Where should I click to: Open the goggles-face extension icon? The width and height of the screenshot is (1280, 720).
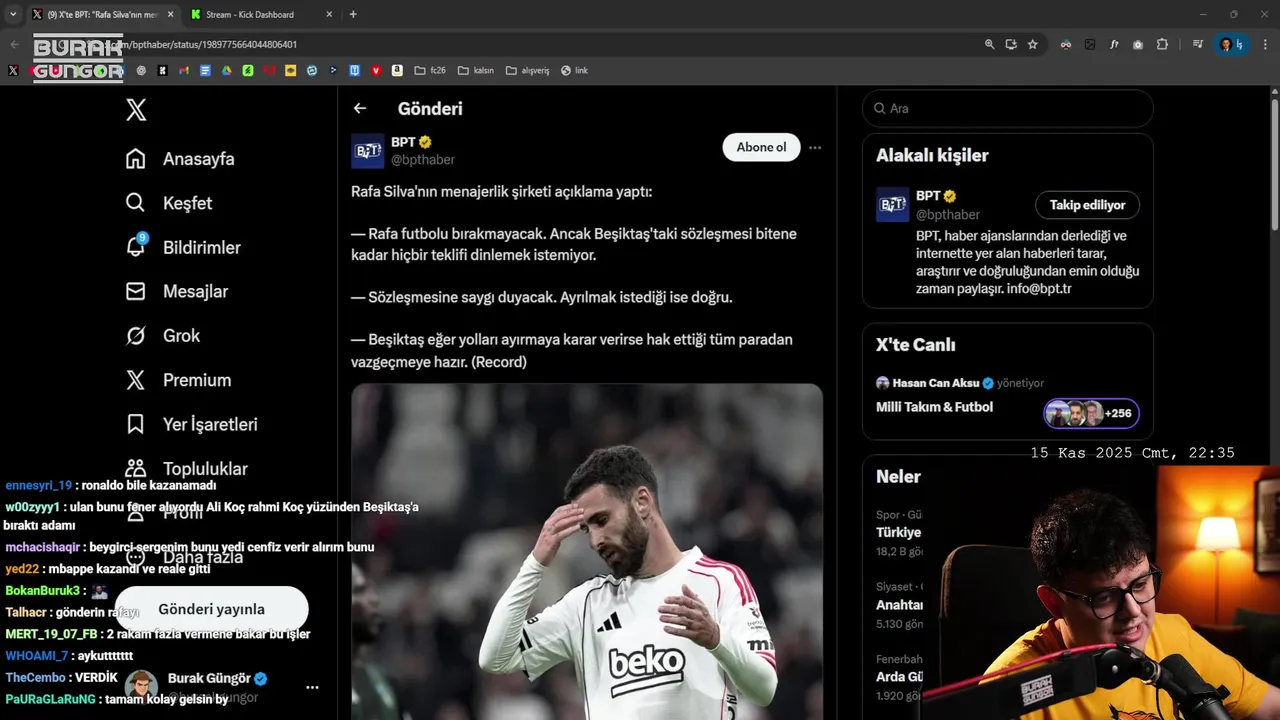[x=1066, y=44]
